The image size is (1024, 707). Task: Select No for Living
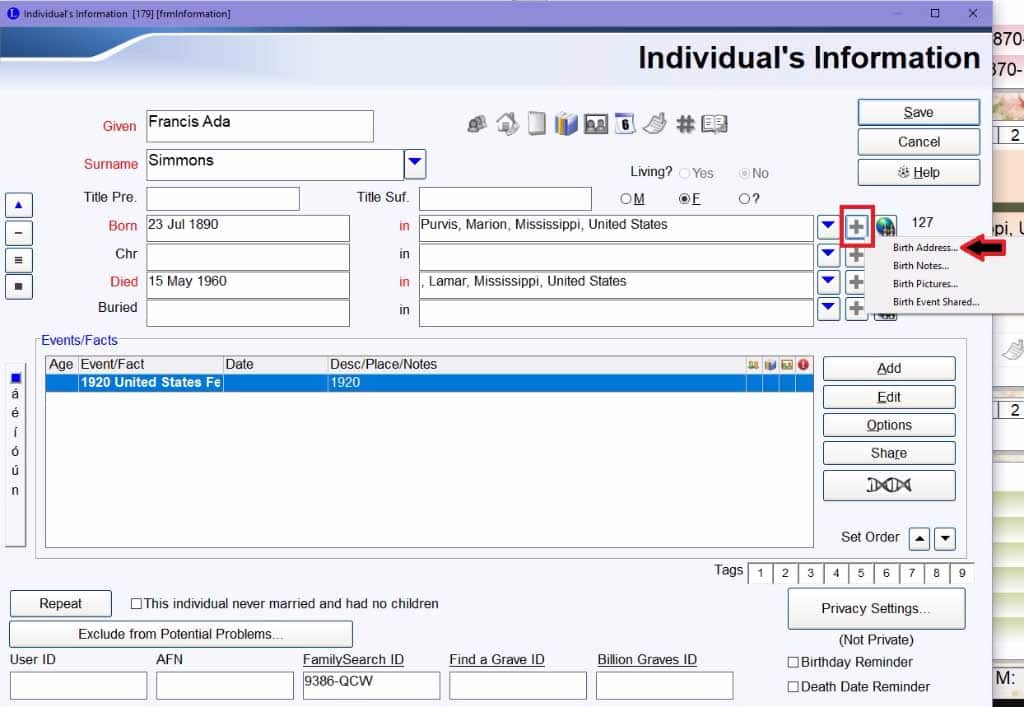click(744, 174)
